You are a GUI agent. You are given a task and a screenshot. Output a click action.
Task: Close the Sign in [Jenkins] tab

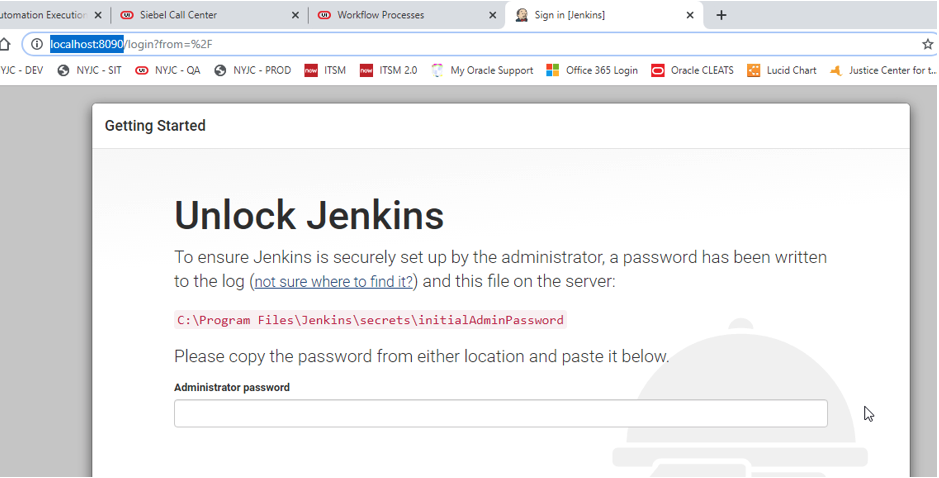[690, 15]
